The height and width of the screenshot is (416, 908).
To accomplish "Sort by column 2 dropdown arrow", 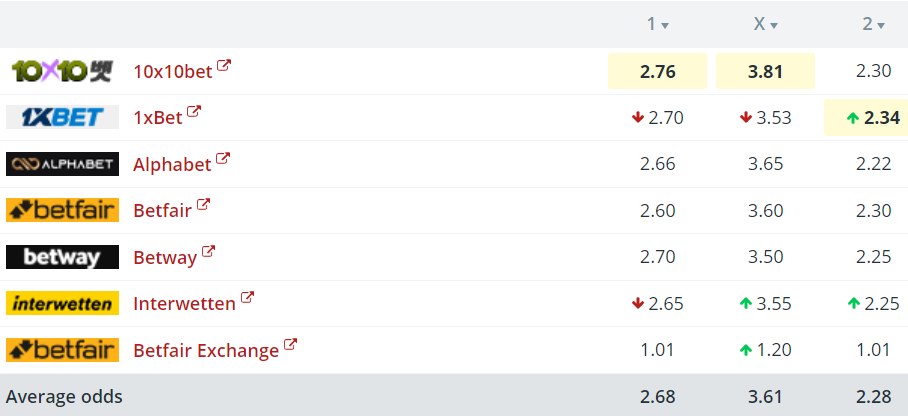I will [881, 25].
